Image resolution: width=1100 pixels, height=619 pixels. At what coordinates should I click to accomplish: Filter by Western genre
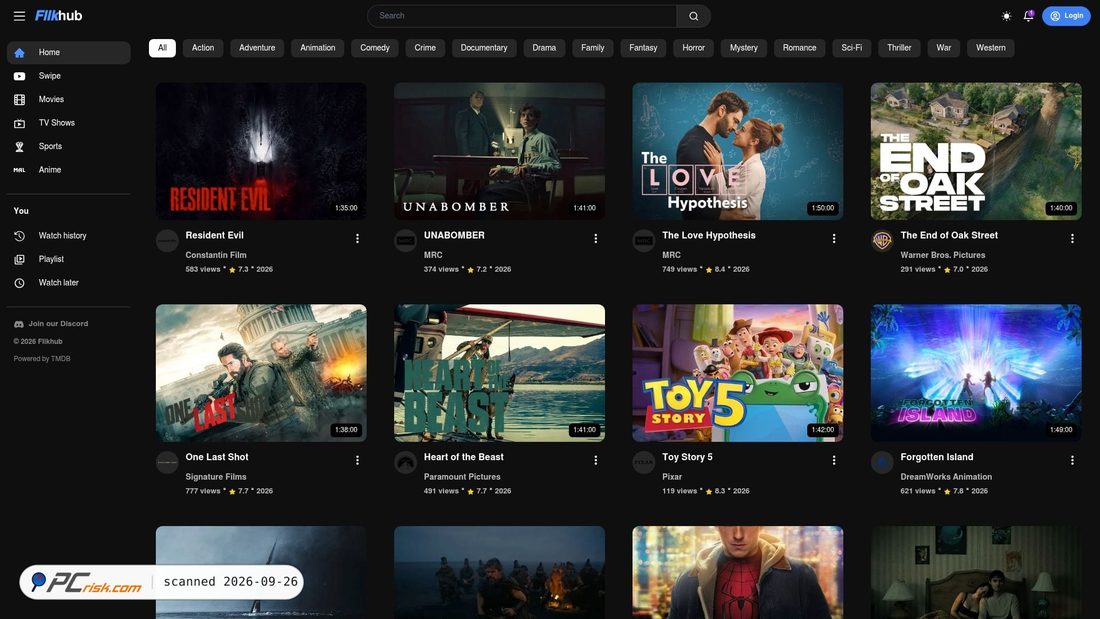pos(991,48)
